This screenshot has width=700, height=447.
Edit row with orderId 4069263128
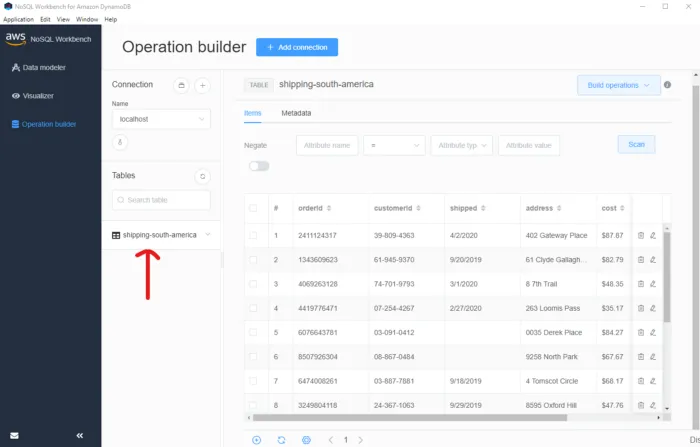pos(653,284)
